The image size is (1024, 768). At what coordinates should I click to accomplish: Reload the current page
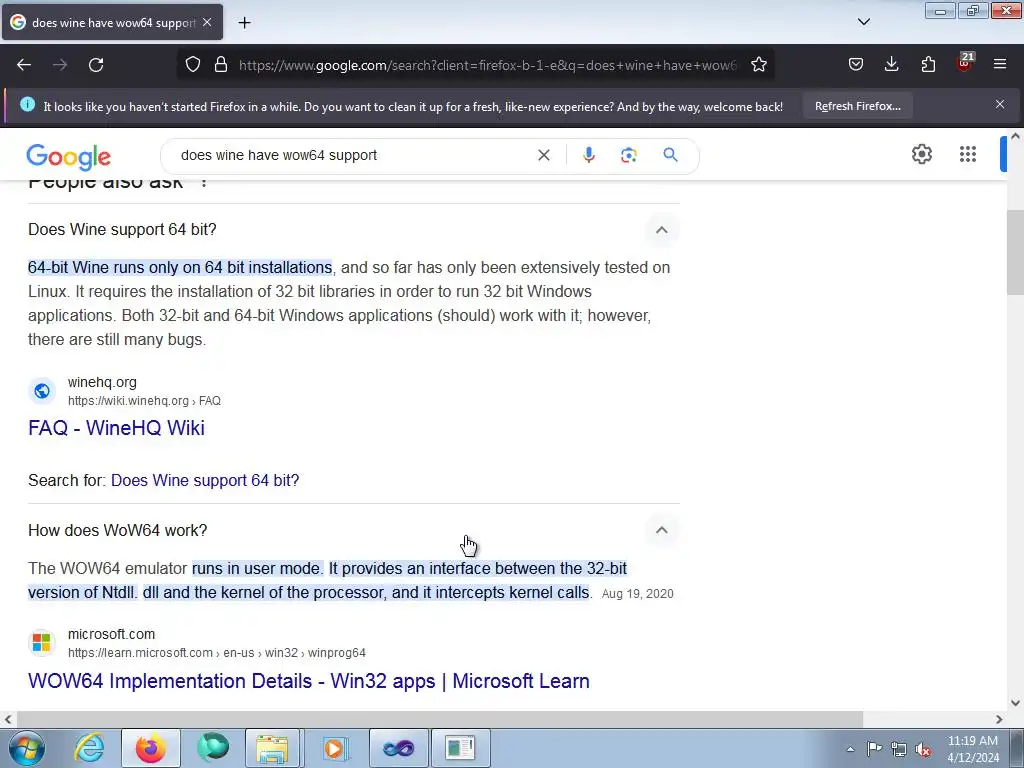coord(96,65)
